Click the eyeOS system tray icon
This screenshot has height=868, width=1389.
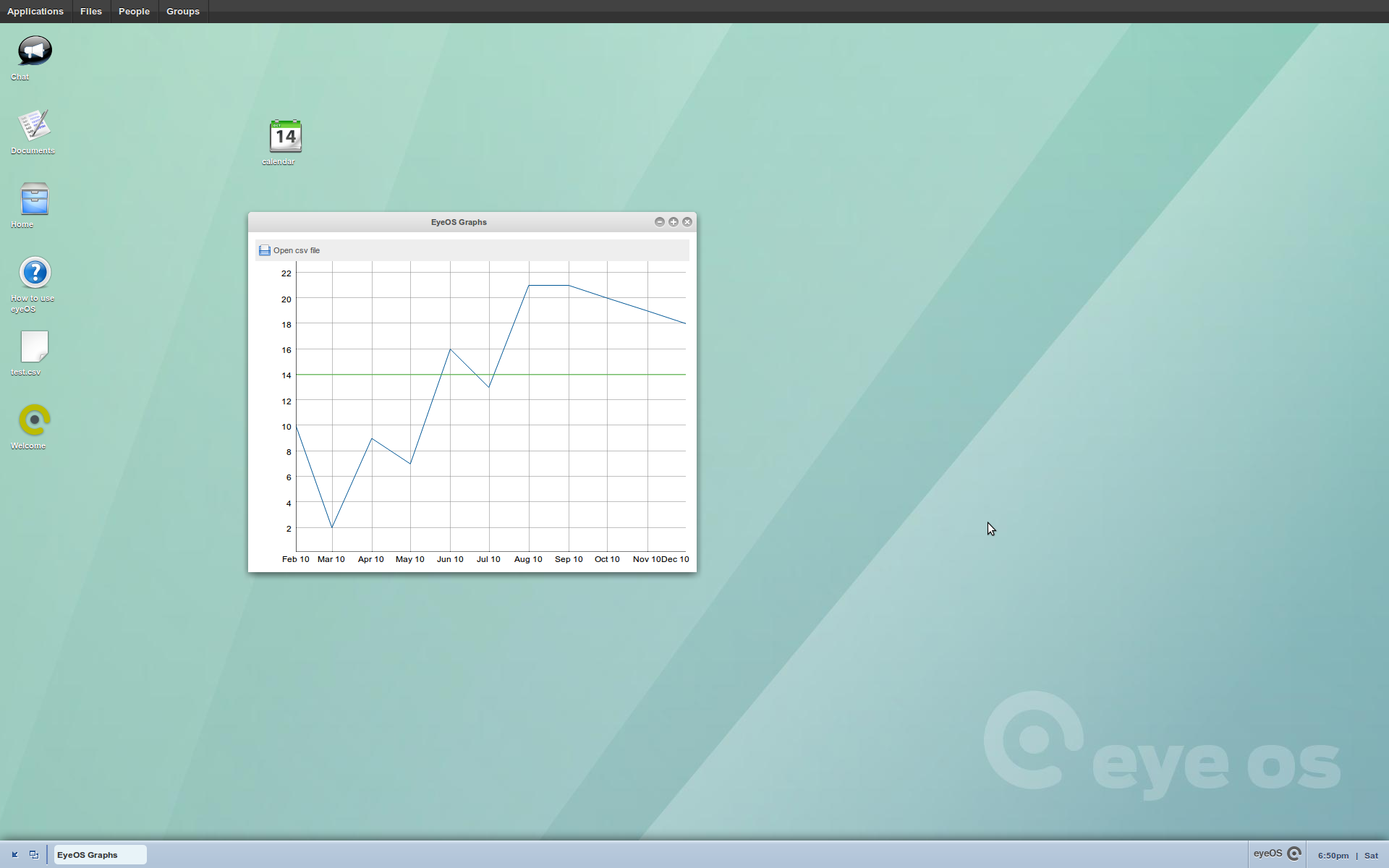click(1294, 854)
